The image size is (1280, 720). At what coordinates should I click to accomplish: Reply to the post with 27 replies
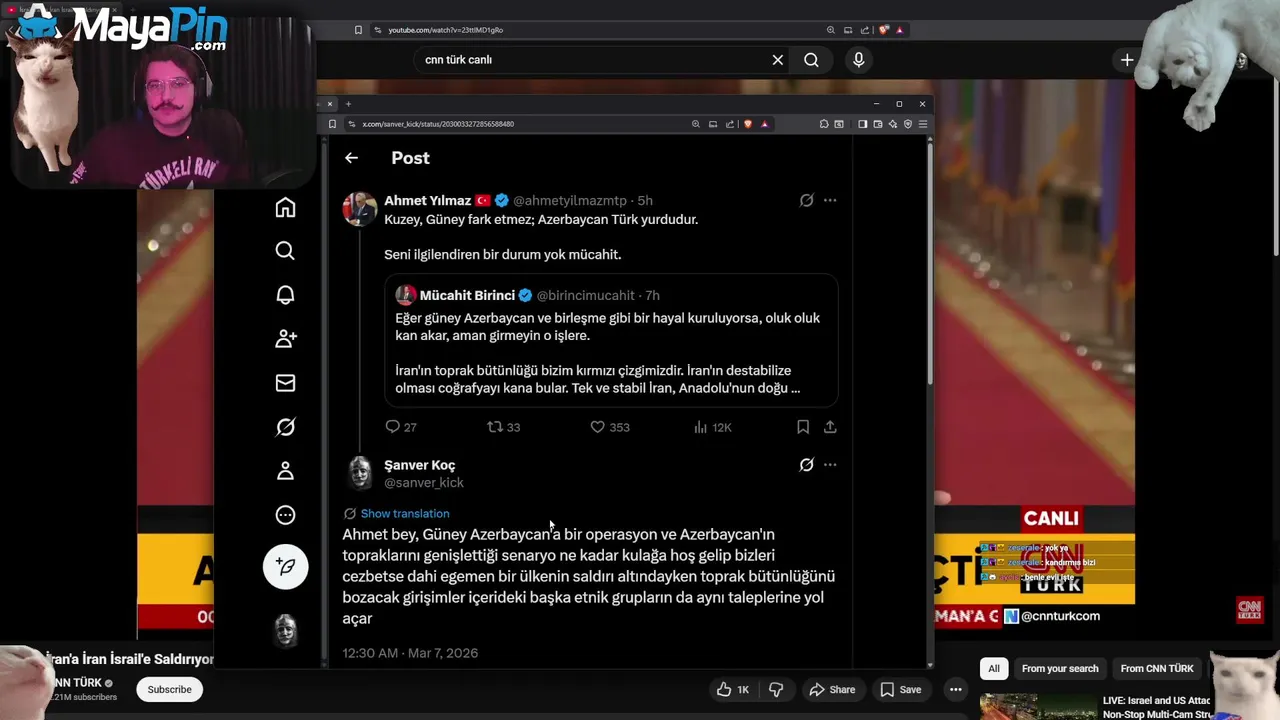click(400, 427)
